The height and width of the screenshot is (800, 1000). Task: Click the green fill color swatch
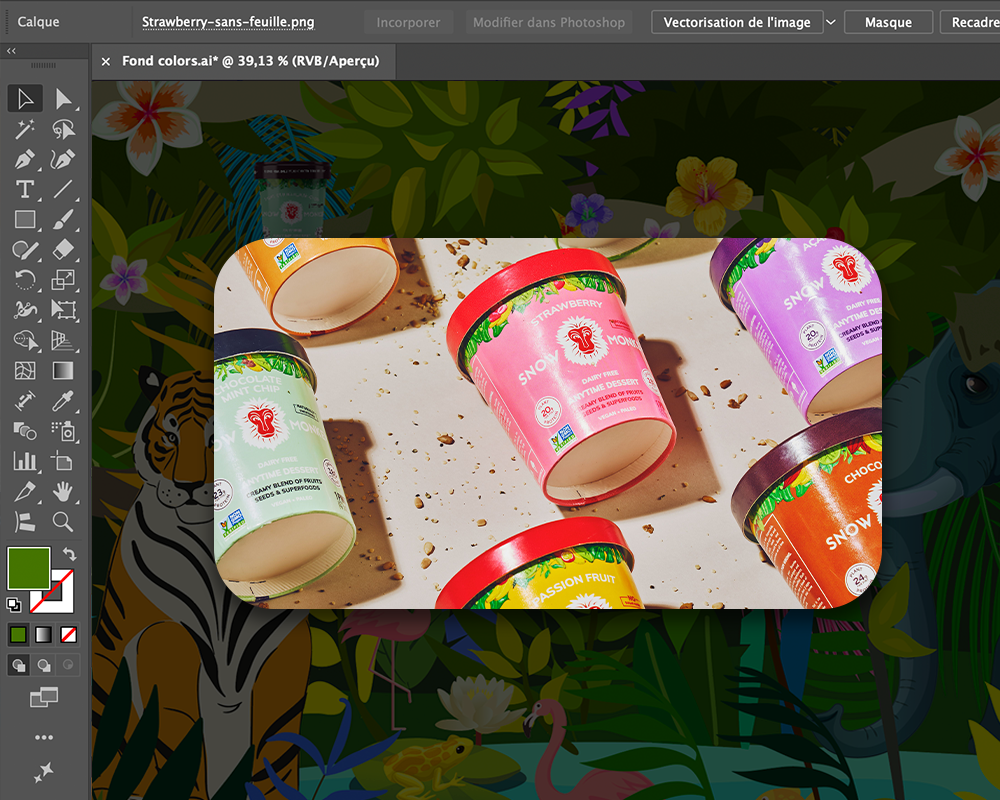29,568
